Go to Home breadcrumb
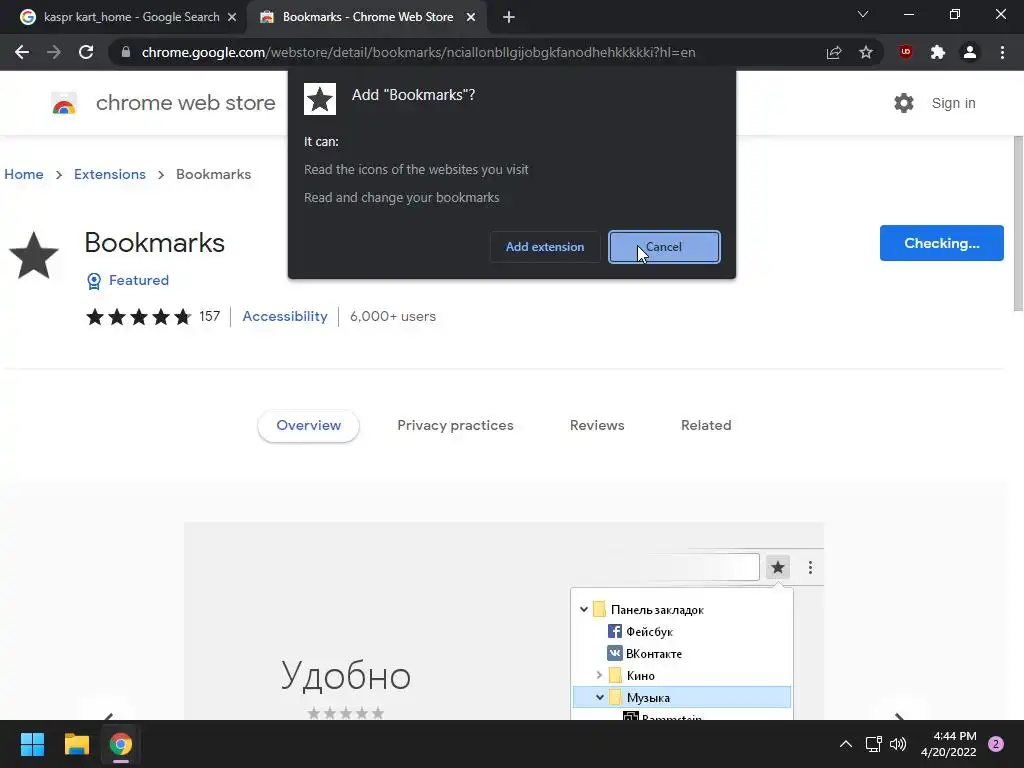Viewport: 1024px width, 768px height. [24, 174]
